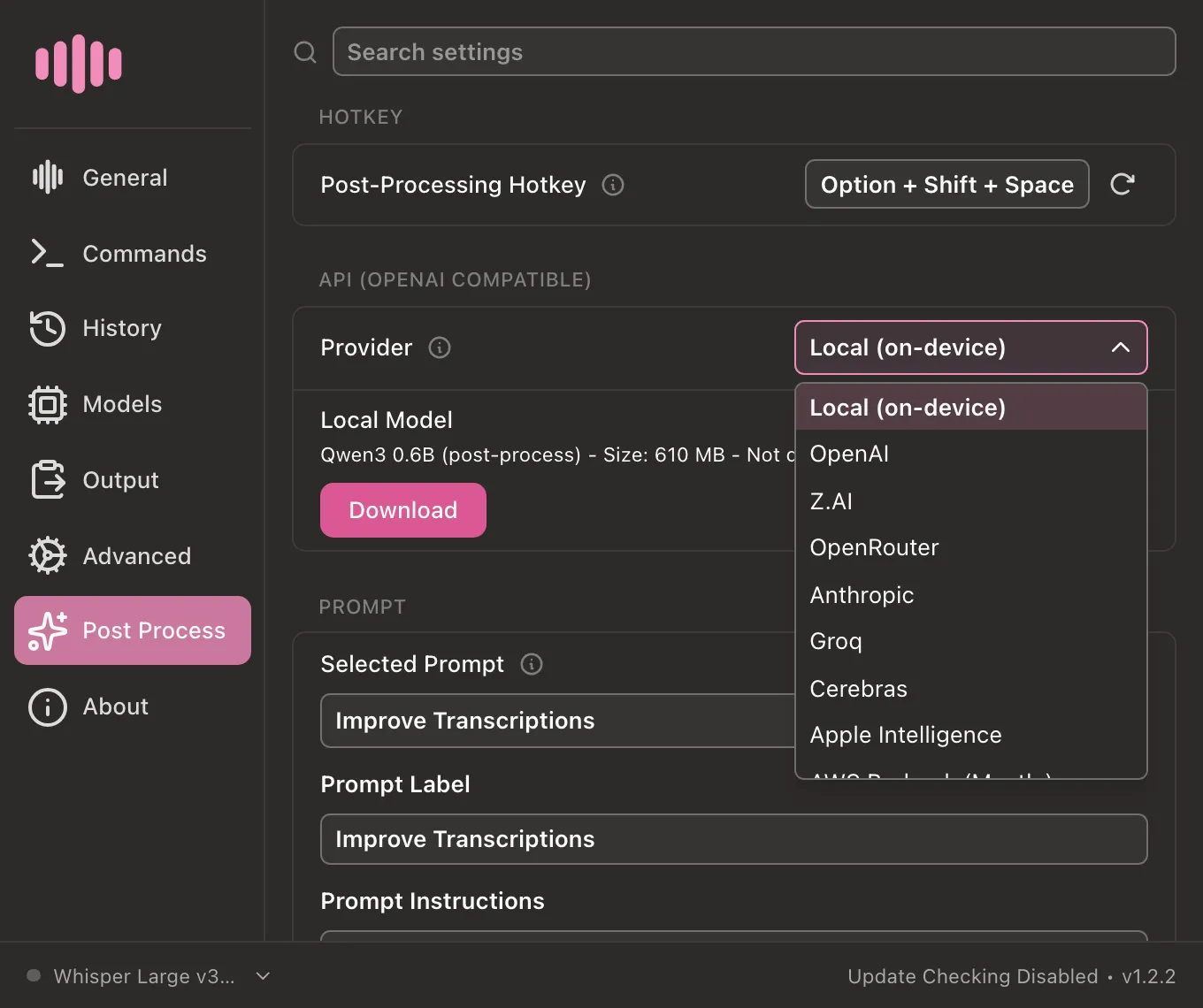Open the History section

tap(133, 328)
